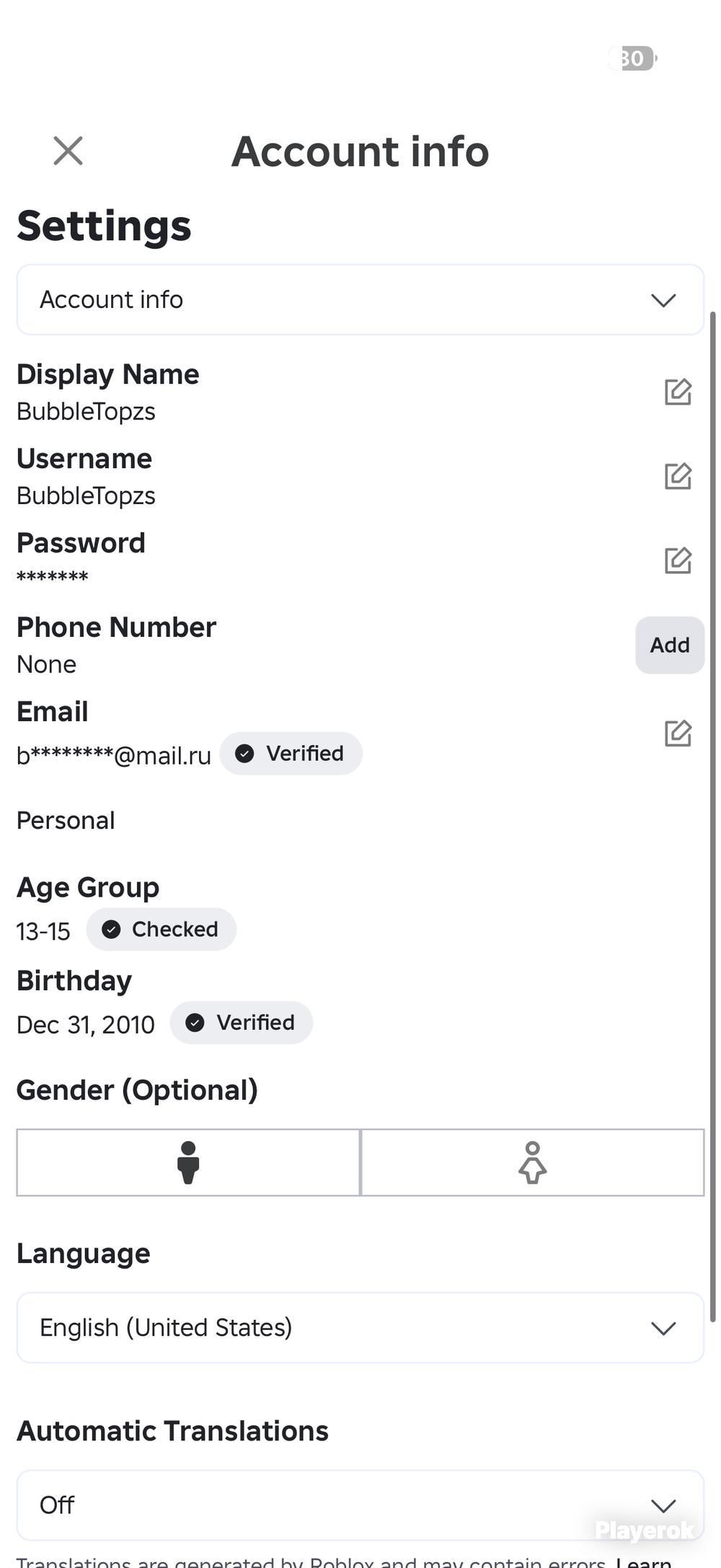Open the Account info settings dropdown
The image size is (721, 1568).
(x=360, y=299)
